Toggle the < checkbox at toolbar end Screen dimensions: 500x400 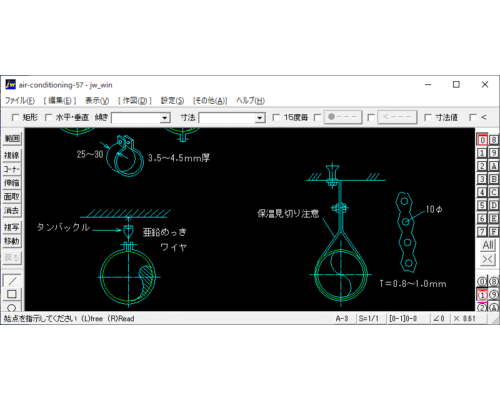[473, 117]
